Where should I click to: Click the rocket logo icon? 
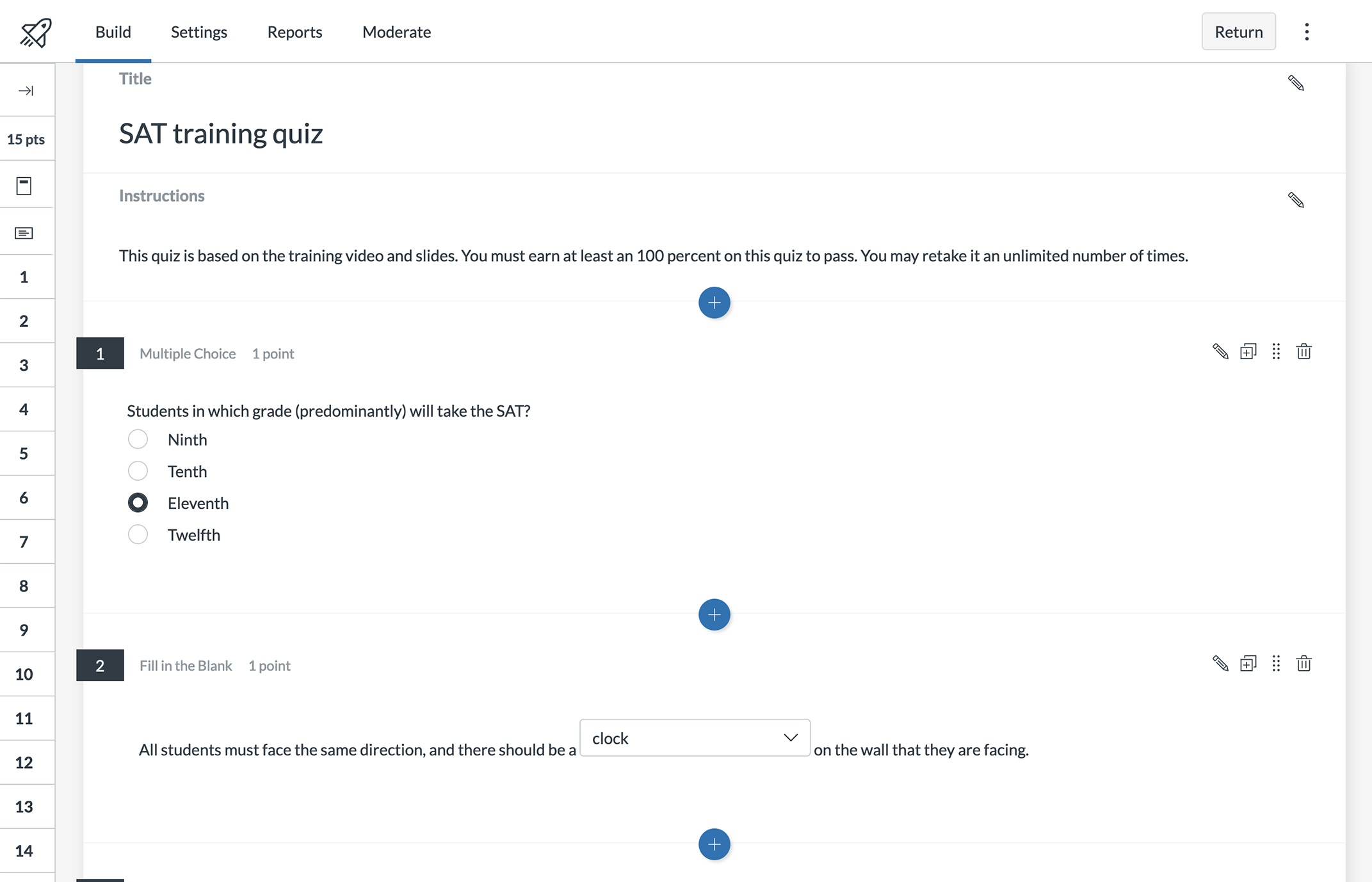[35, 32]
